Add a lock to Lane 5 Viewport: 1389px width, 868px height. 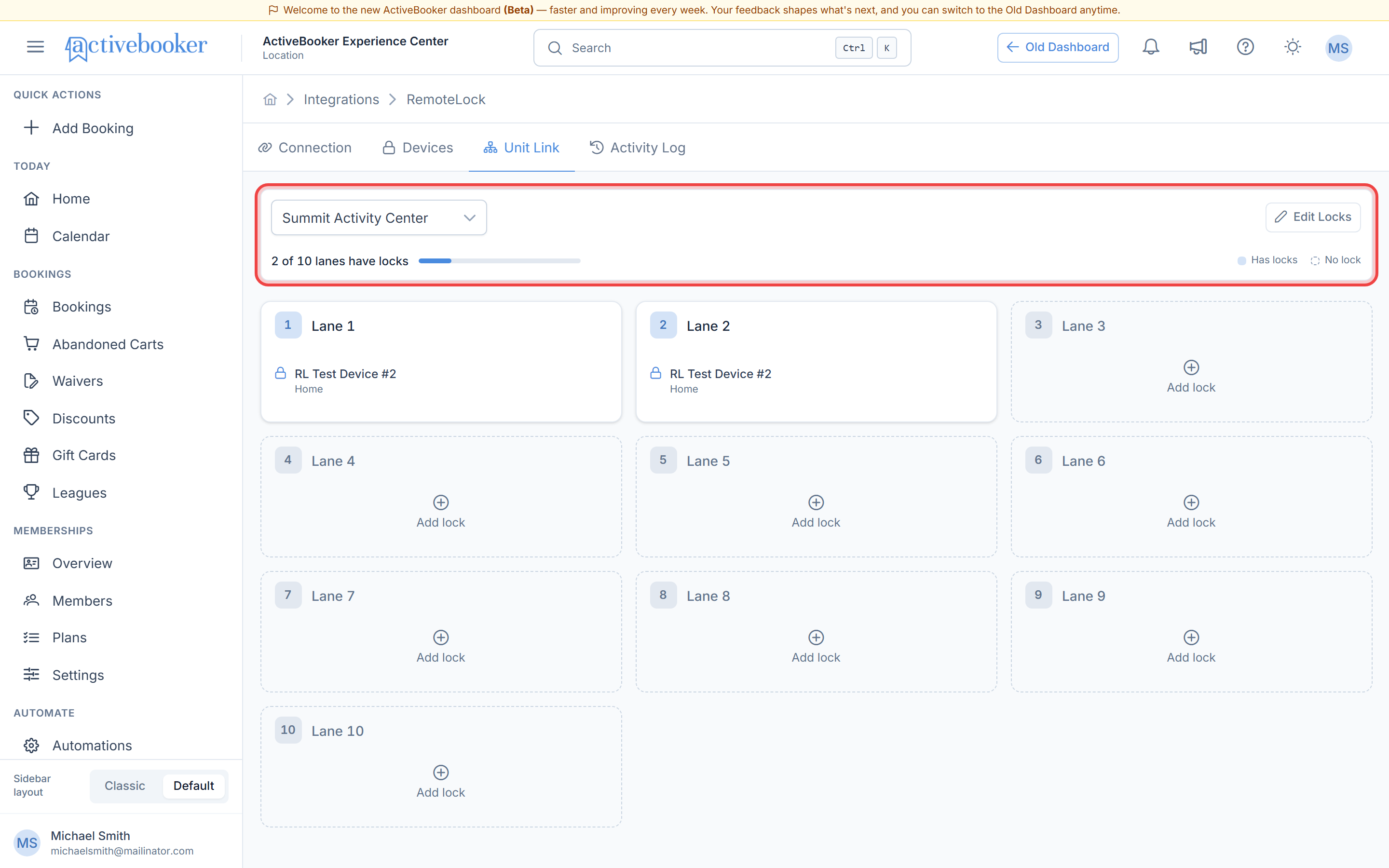(816, 512)
